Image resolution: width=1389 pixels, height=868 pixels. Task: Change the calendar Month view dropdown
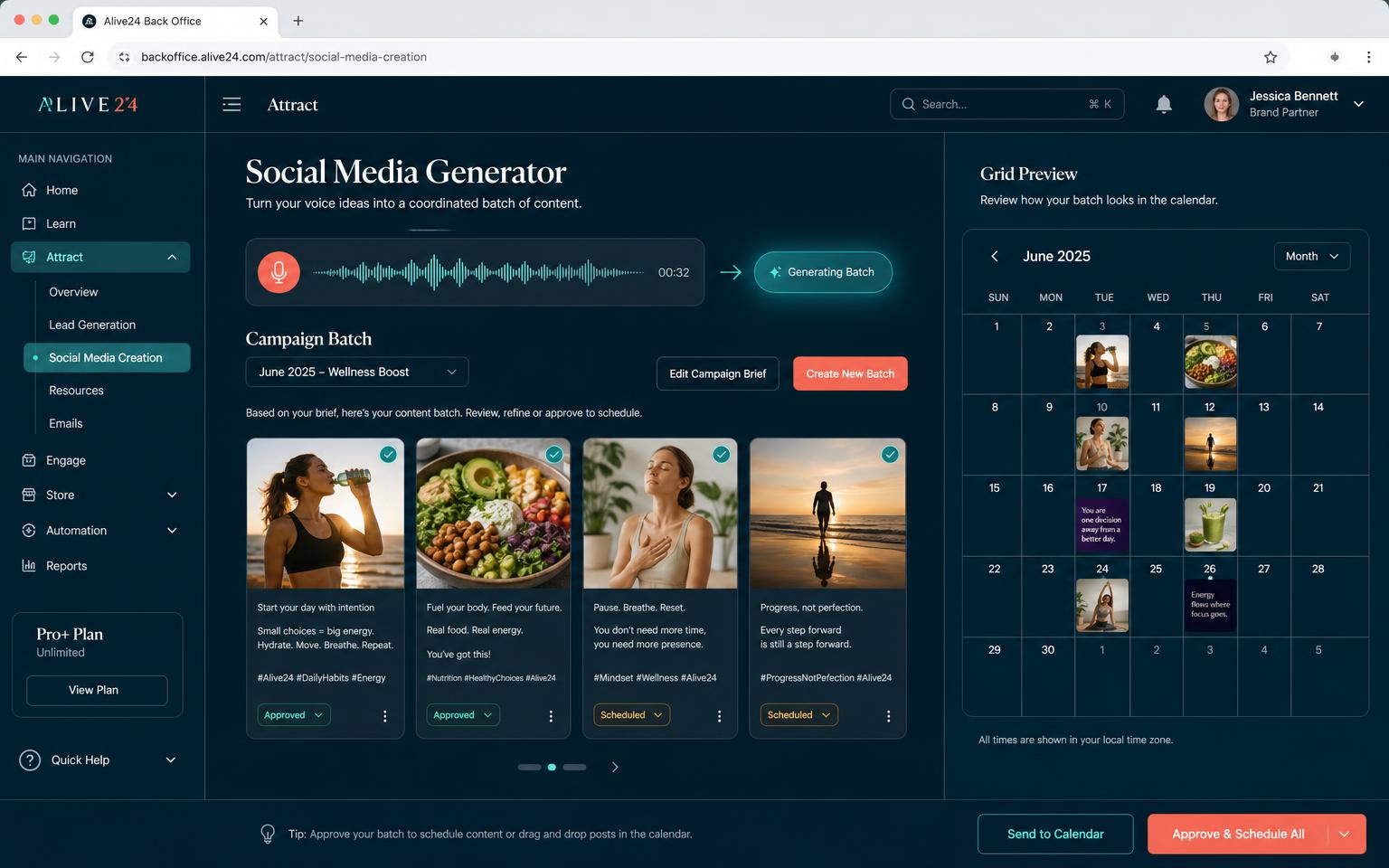pos(1312,257)
